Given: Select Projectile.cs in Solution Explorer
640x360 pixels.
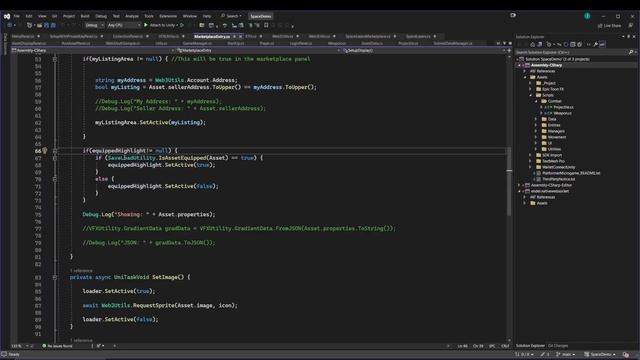Looking at the screenshot, I should (563, 107).
